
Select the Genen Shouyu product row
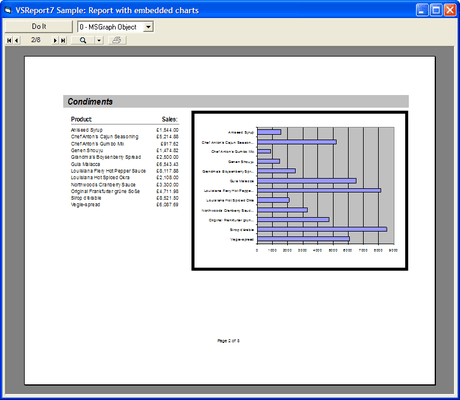(x=125, y=150)
